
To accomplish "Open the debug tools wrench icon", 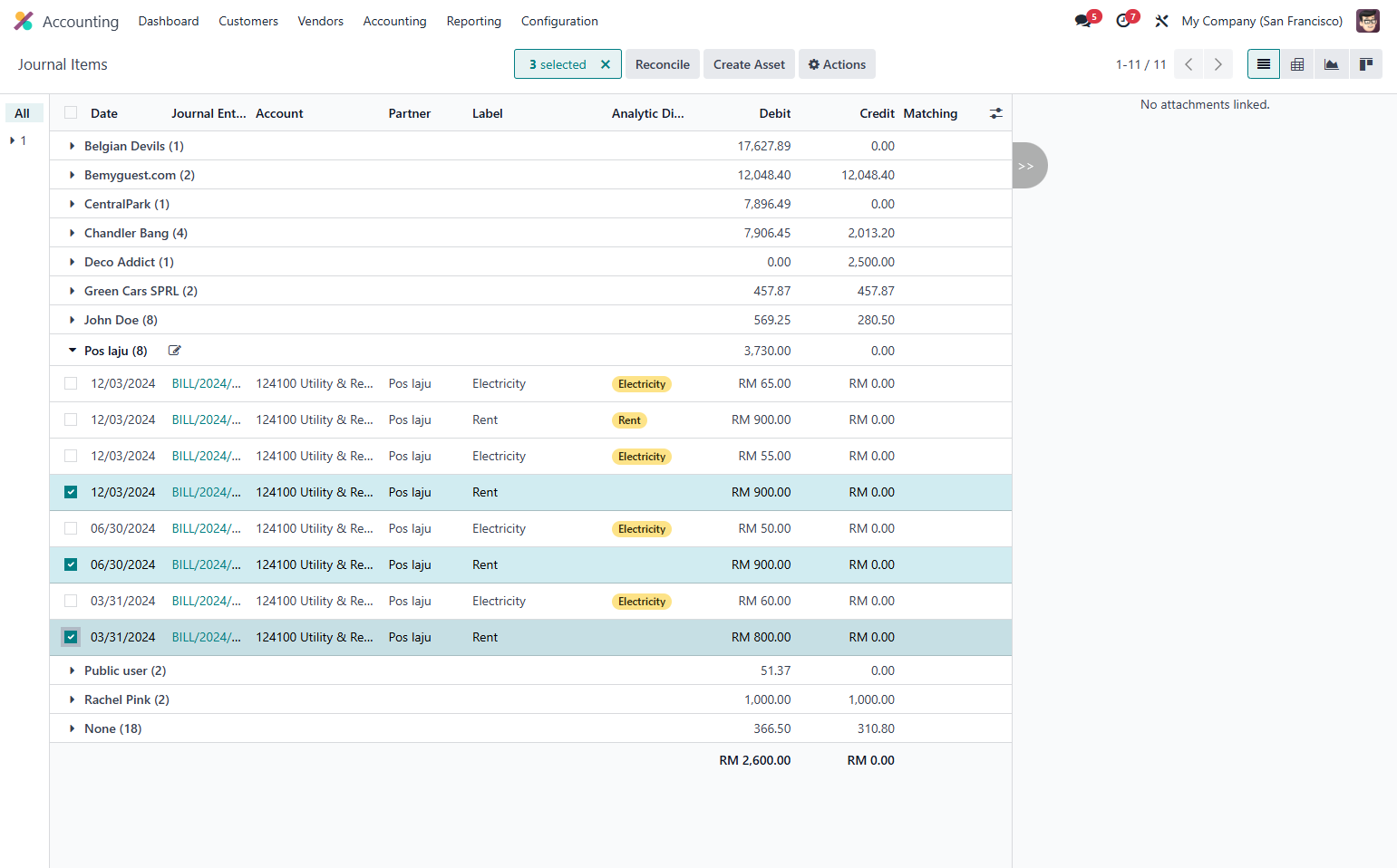I will [x=1161, y=21].
